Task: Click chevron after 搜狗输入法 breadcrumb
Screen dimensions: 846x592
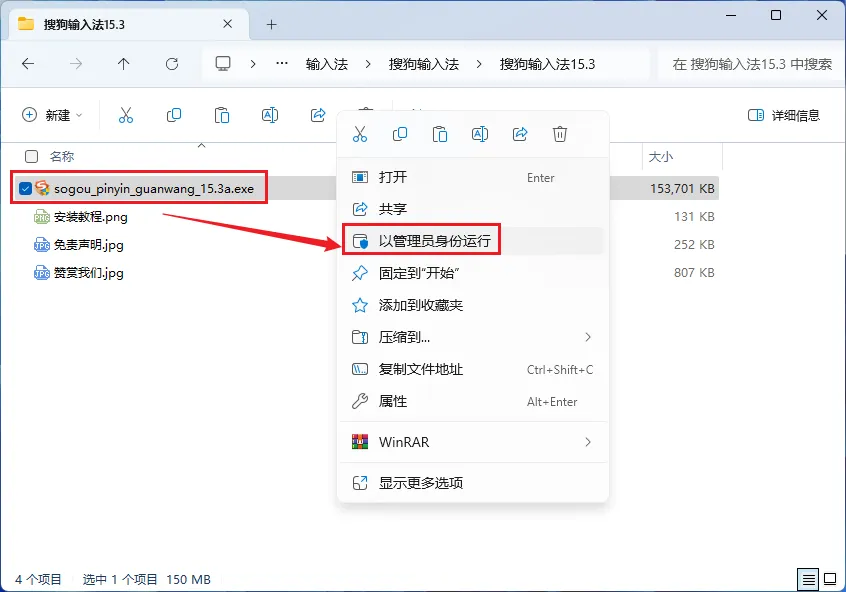Action: pyautogui.click(x=479, y=64)
